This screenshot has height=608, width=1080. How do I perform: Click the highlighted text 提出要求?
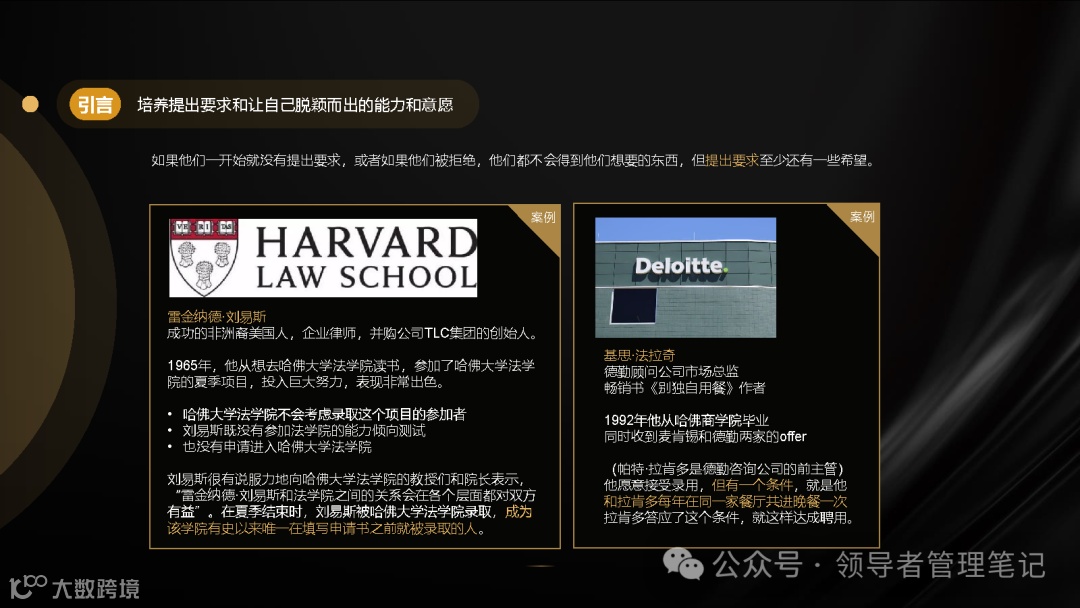click(x=731, y=160)
